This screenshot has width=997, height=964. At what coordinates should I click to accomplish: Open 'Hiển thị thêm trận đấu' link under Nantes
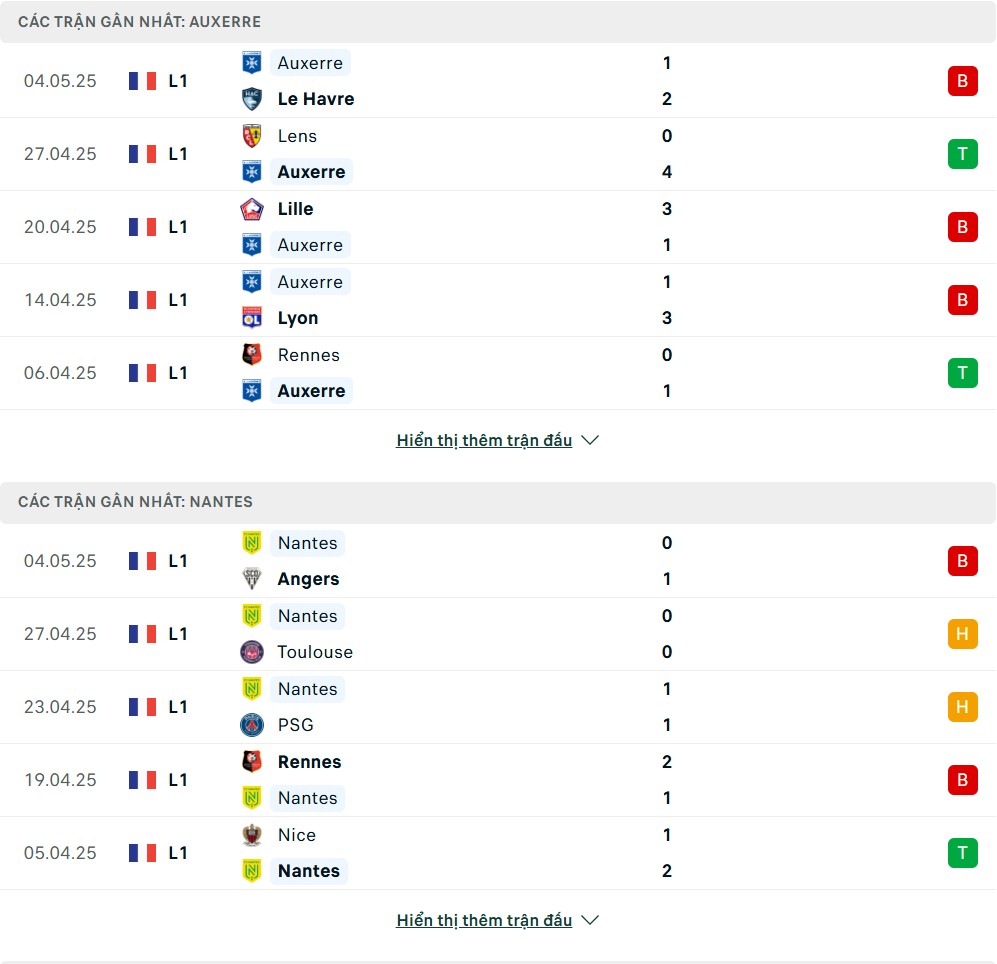484,920
